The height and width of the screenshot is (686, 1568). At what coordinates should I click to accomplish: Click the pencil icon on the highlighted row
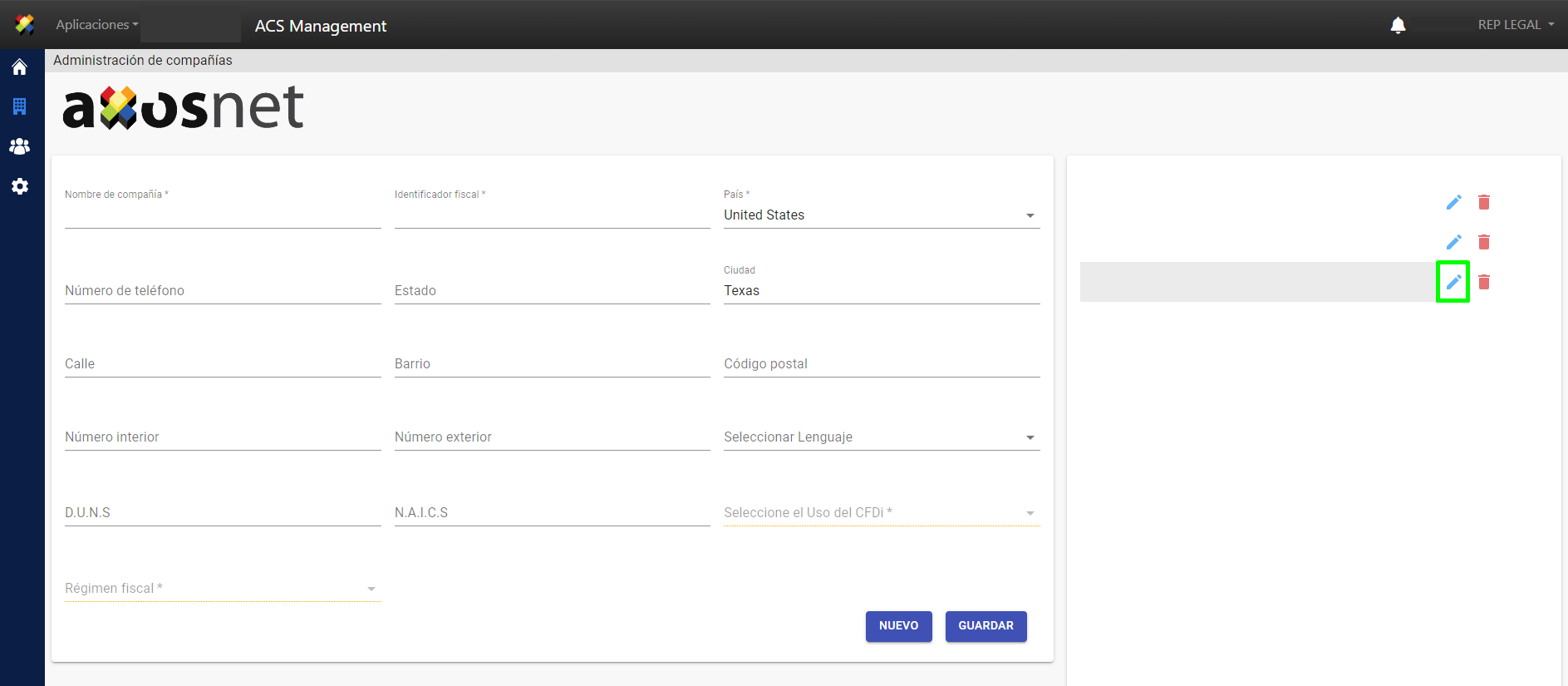(x=1453, y=282)
